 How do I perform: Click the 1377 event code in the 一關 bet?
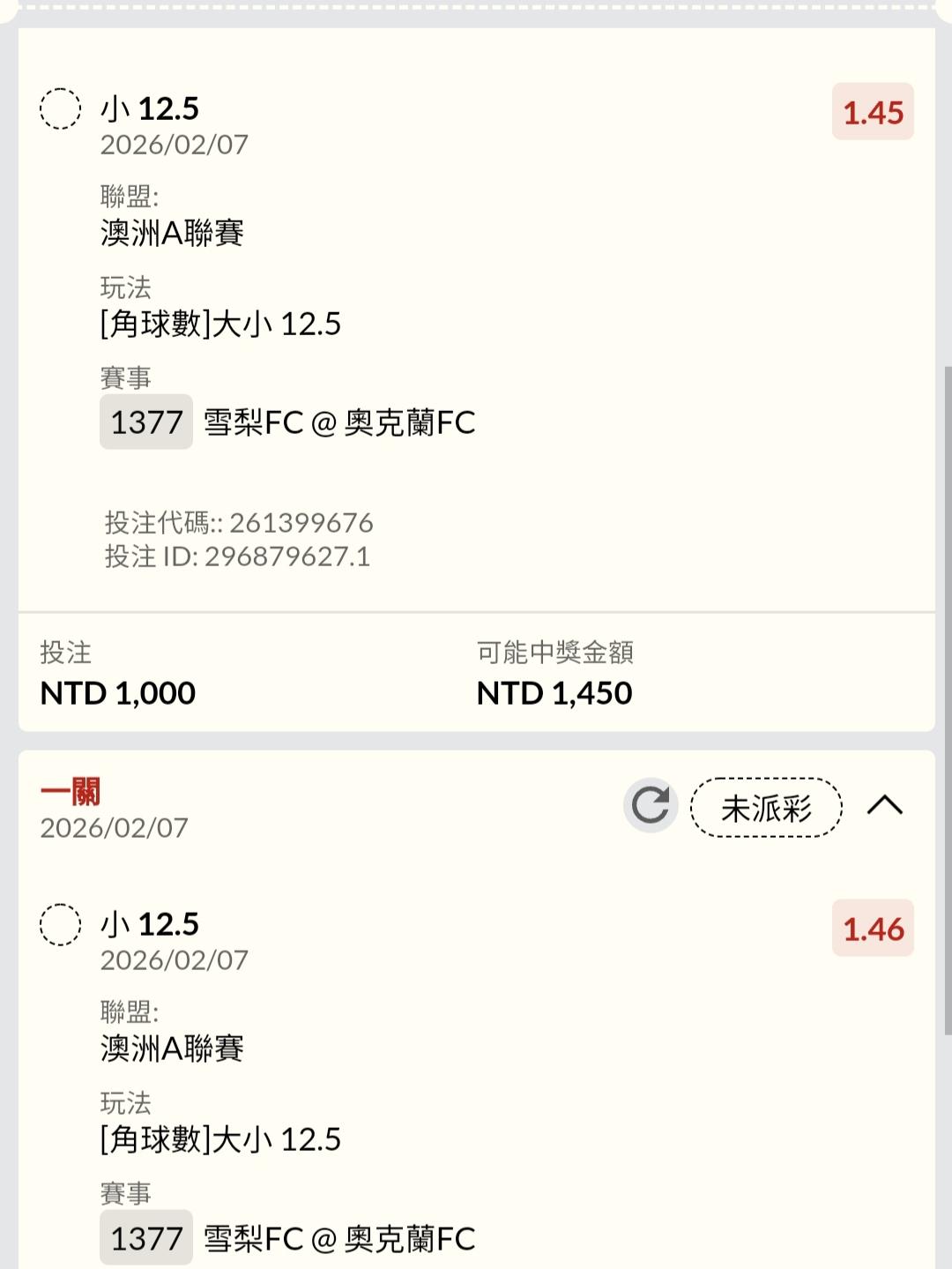(146, 1238)
